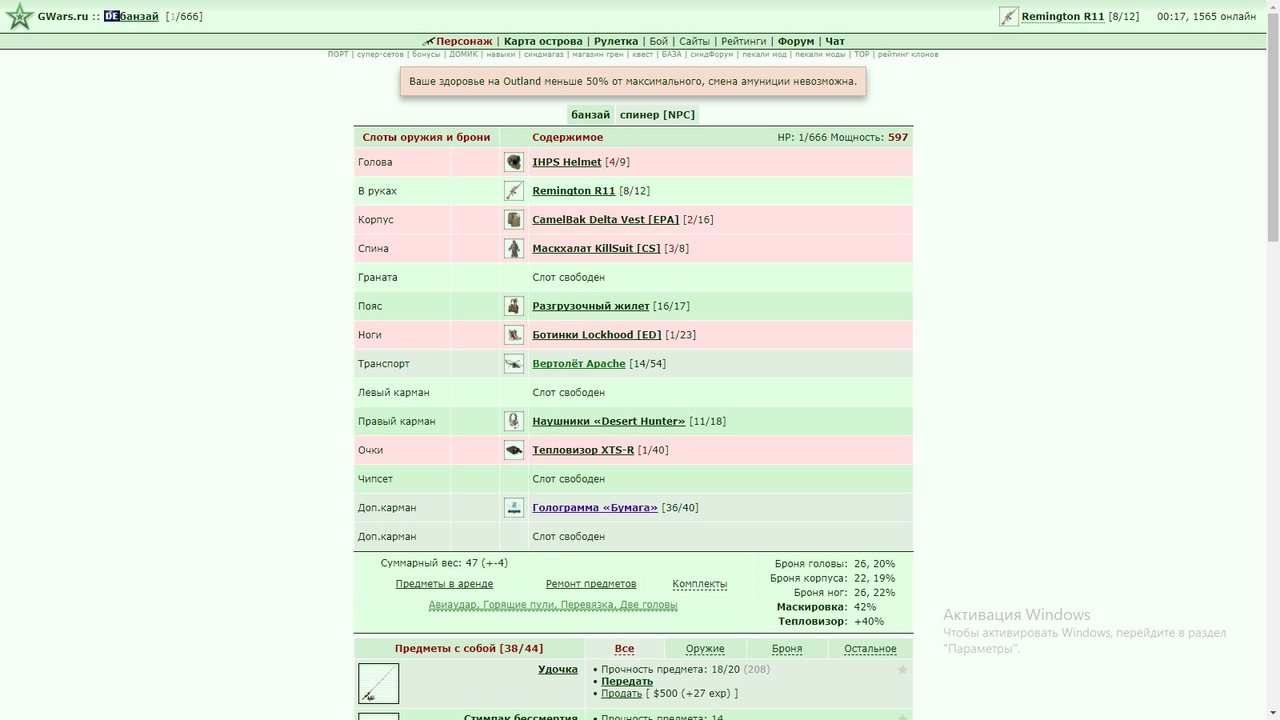Open Сайты menu item
This screenshot has height=720, width=1280.
tap(694, 42)
